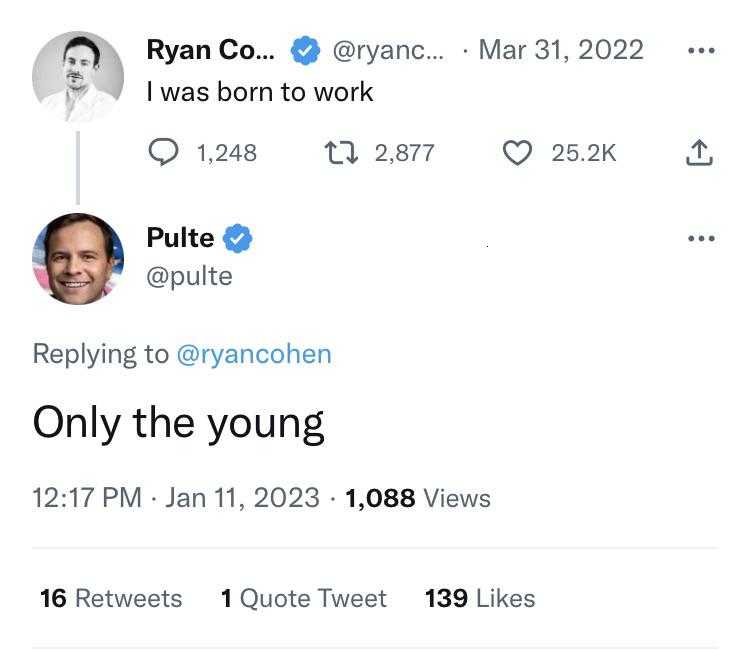Viewport: 750px width, 649px height.
Task: Click Ryan Cohen's blue verified badge
Action: pyautogui.click(x=304, y=49)
